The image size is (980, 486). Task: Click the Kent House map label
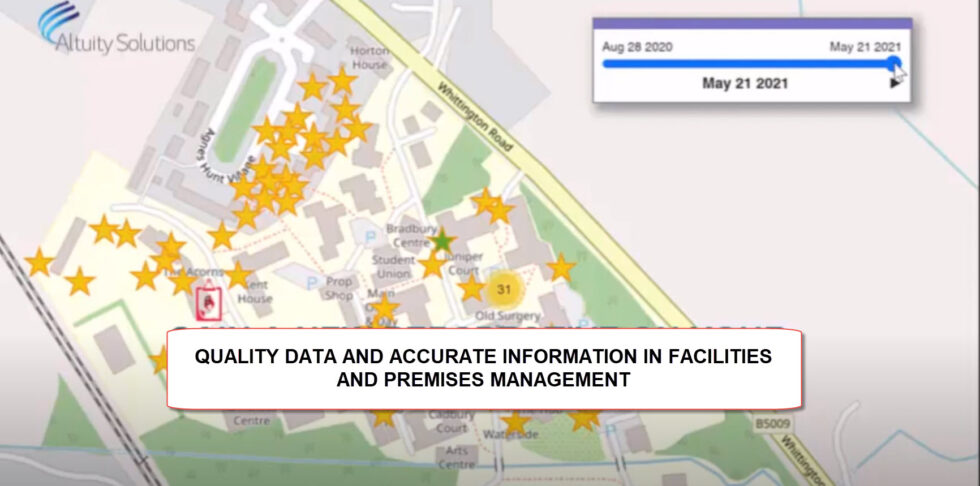(255, 292)
